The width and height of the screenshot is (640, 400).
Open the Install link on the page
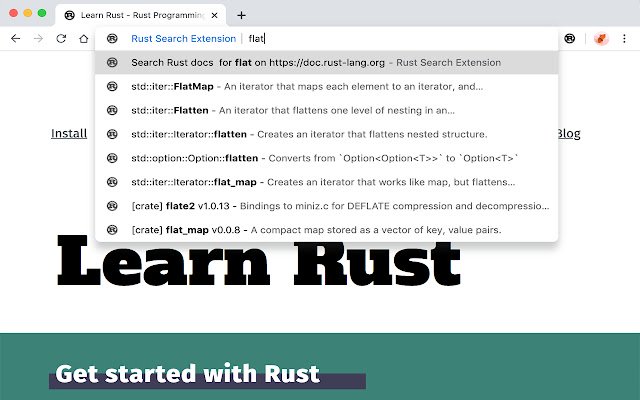point(69,133)
